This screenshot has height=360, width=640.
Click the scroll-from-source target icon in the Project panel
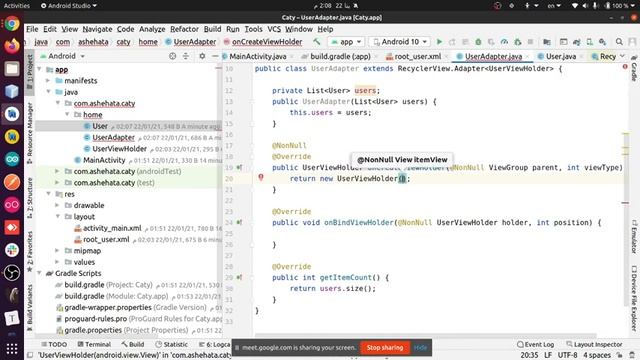(x=173, y=56)
